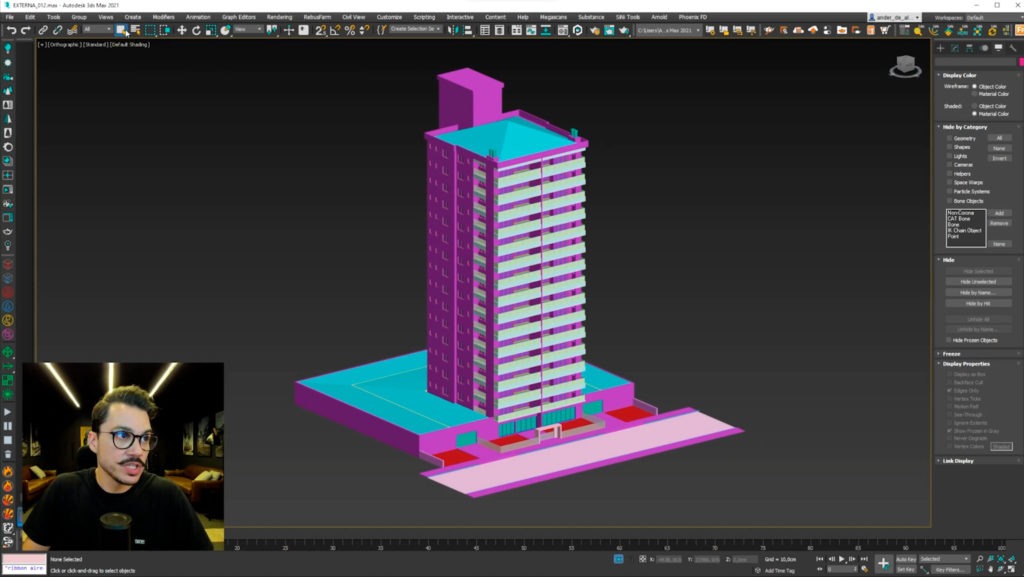1024x577 pixels.
Task: Click the Select Link chain icon
Action: coord(43,30)
